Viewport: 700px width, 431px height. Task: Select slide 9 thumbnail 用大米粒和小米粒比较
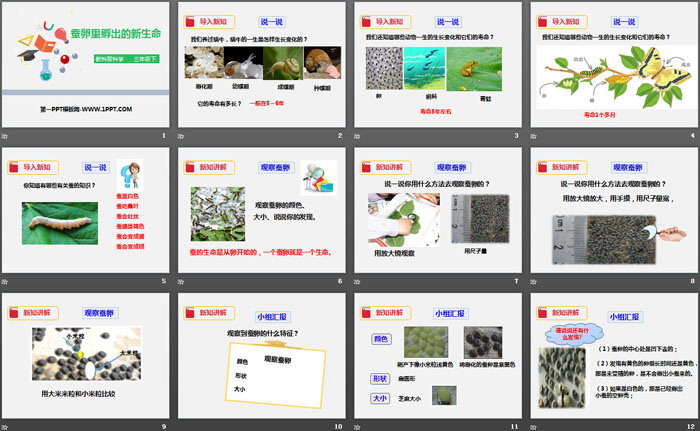click(x=85, y=356)
